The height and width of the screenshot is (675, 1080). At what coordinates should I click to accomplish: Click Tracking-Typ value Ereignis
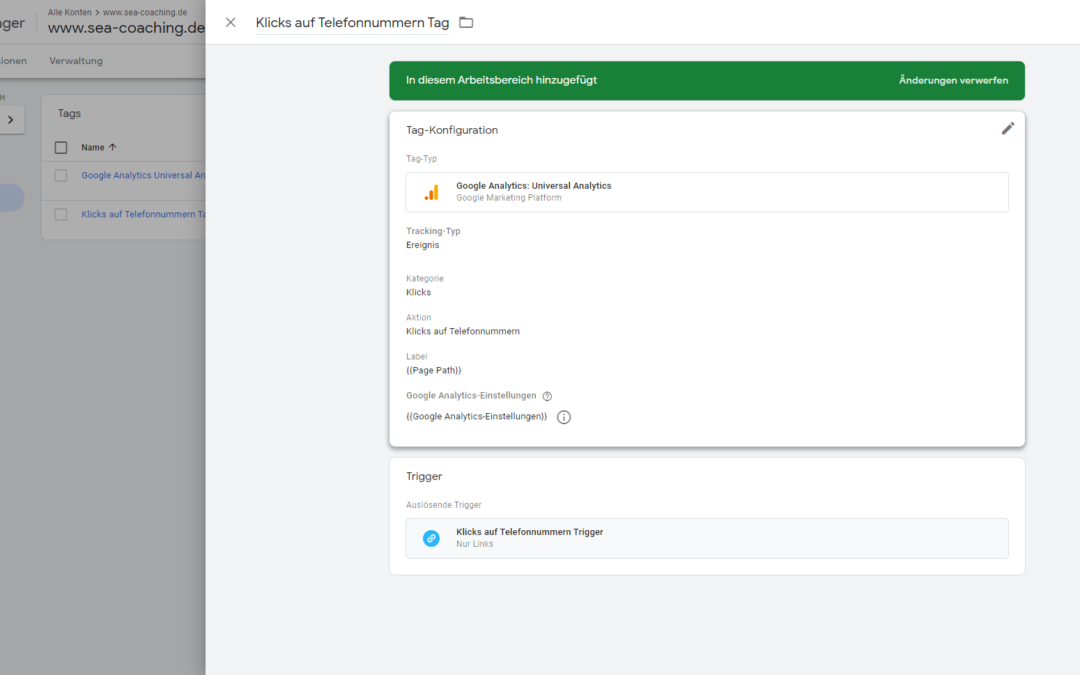[422, 245]
